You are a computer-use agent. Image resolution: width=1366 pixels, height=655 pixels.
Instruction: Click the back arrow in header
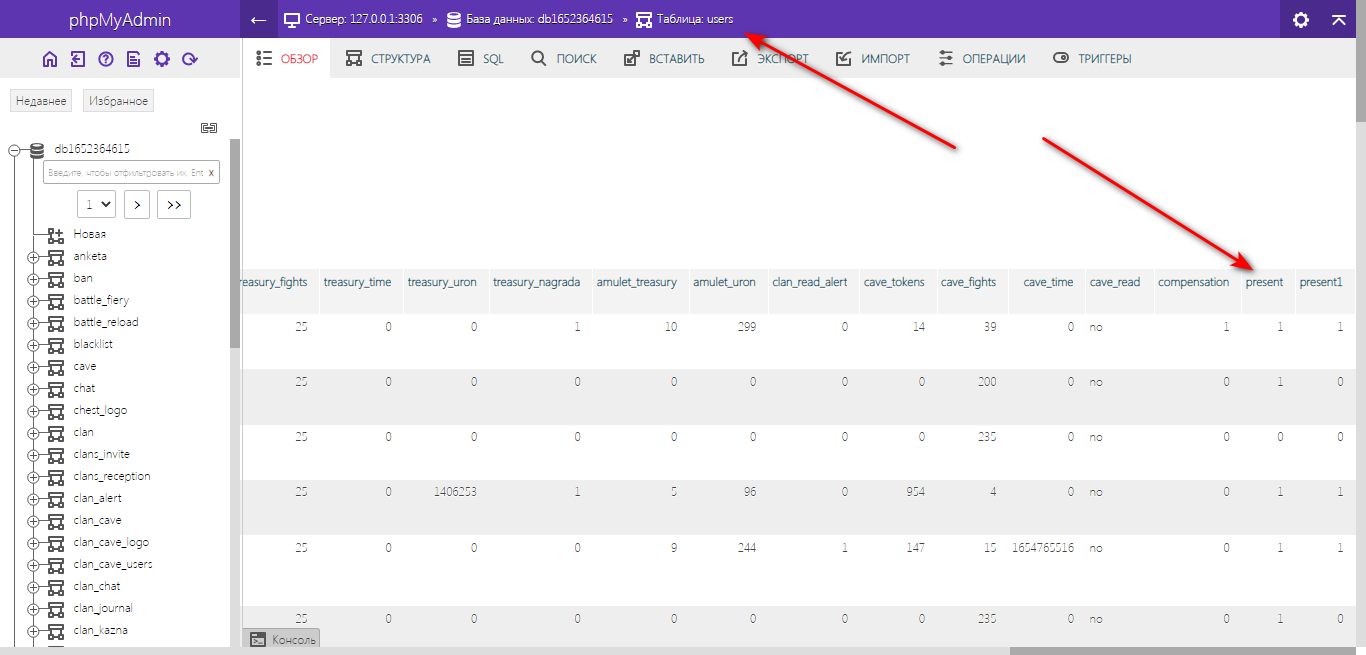[x=259, y=19]
